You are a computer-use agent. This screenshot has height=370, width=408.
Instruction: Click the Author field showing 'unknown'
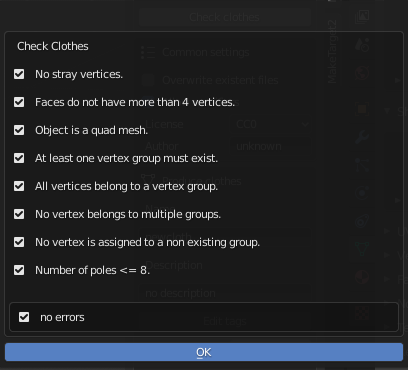(x=271, y=146)
